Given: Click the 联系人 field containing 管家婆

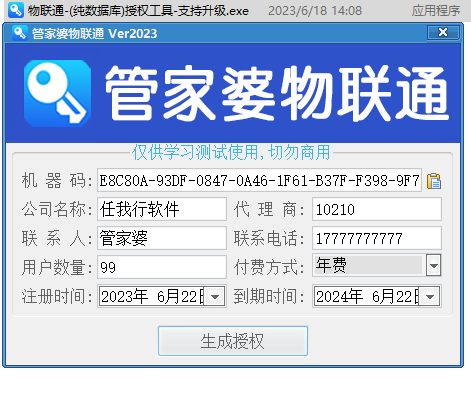Looking at the screenshot, I should [162, 238].
